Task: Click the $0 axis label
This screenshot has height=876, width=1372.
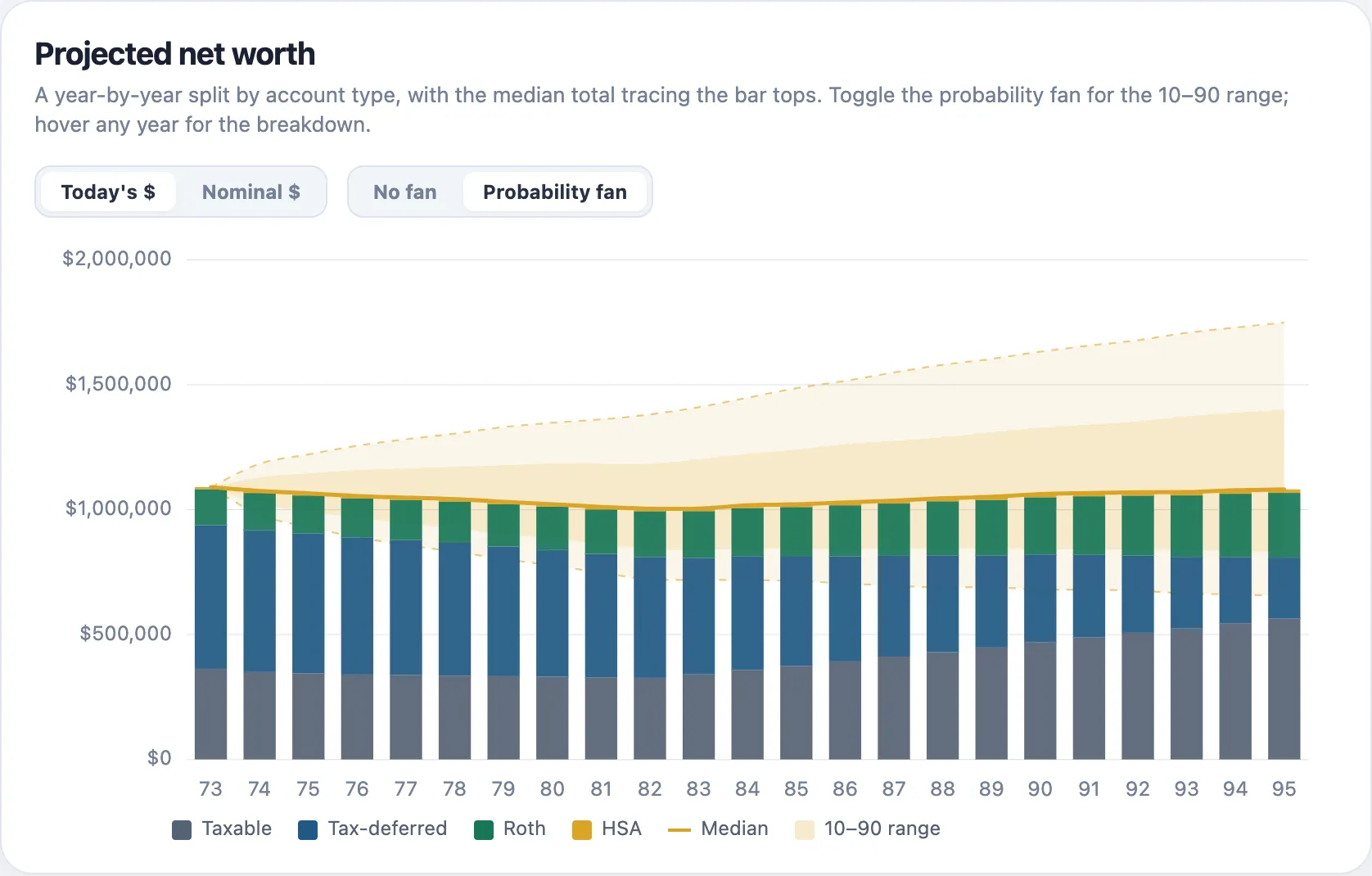Action: click(160, 758)
